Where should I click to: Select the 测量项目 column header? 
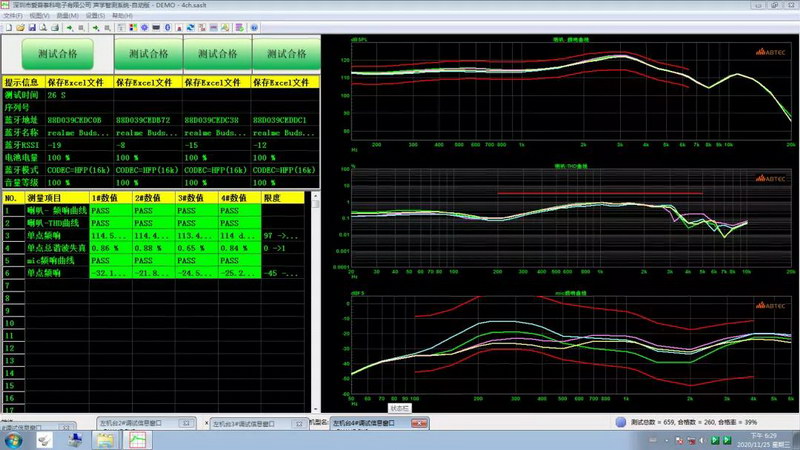click(57, 198)
